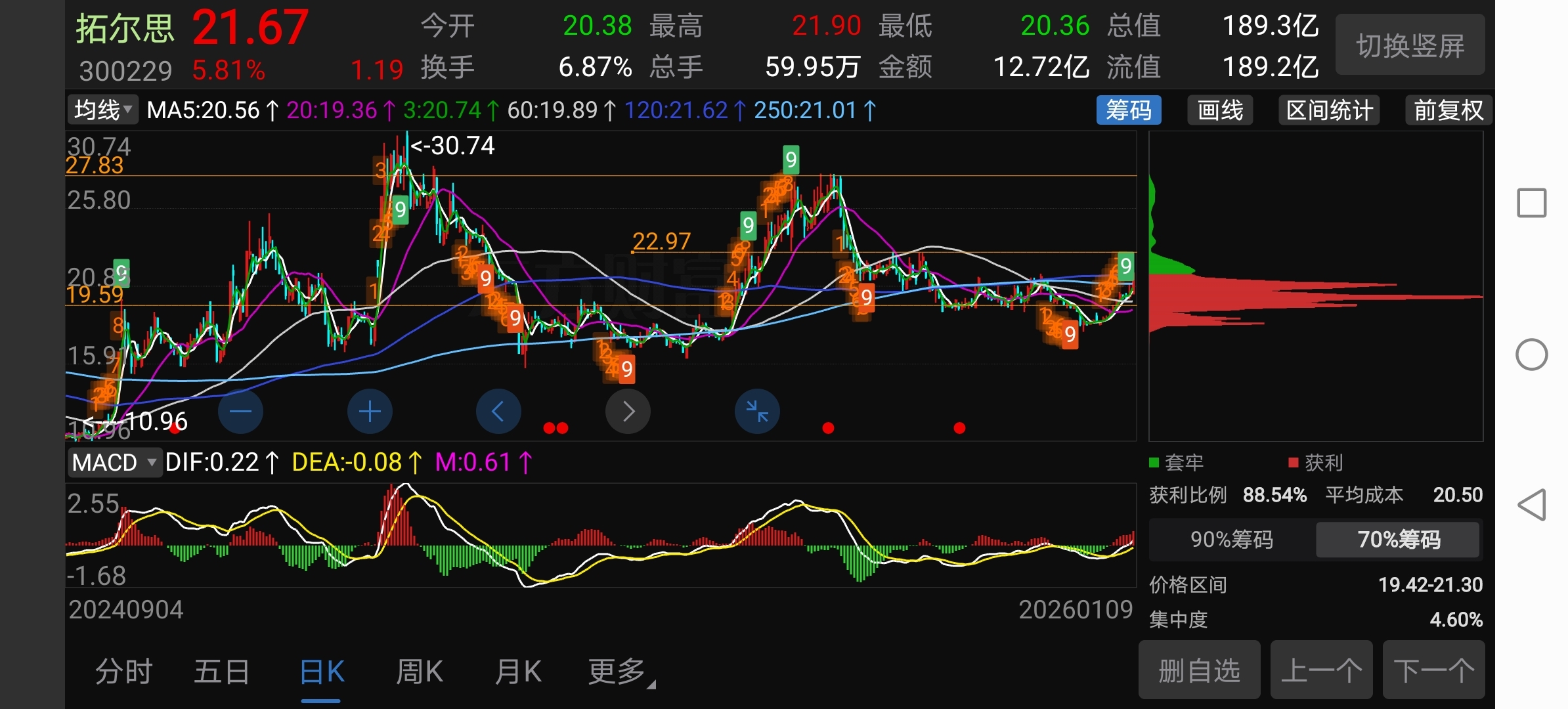
Task: Select the 90%筹码 option
Action: pos(1232,540)
